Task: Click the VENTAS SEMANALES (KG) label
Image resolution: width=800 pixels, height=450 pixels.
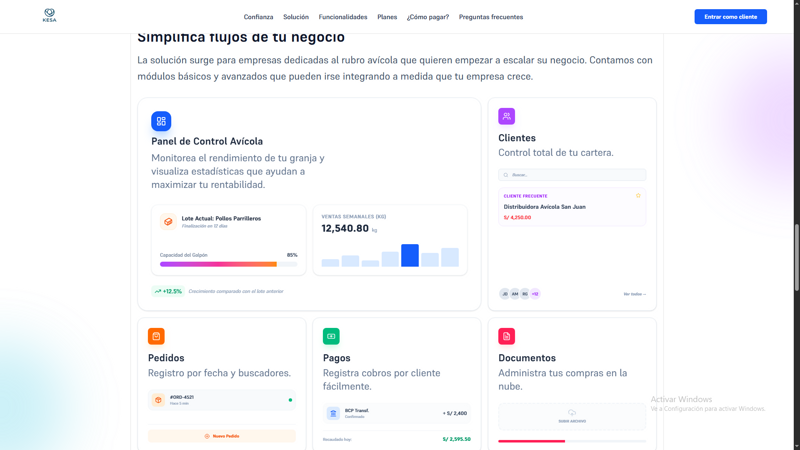Action: [x=354, y=217]
